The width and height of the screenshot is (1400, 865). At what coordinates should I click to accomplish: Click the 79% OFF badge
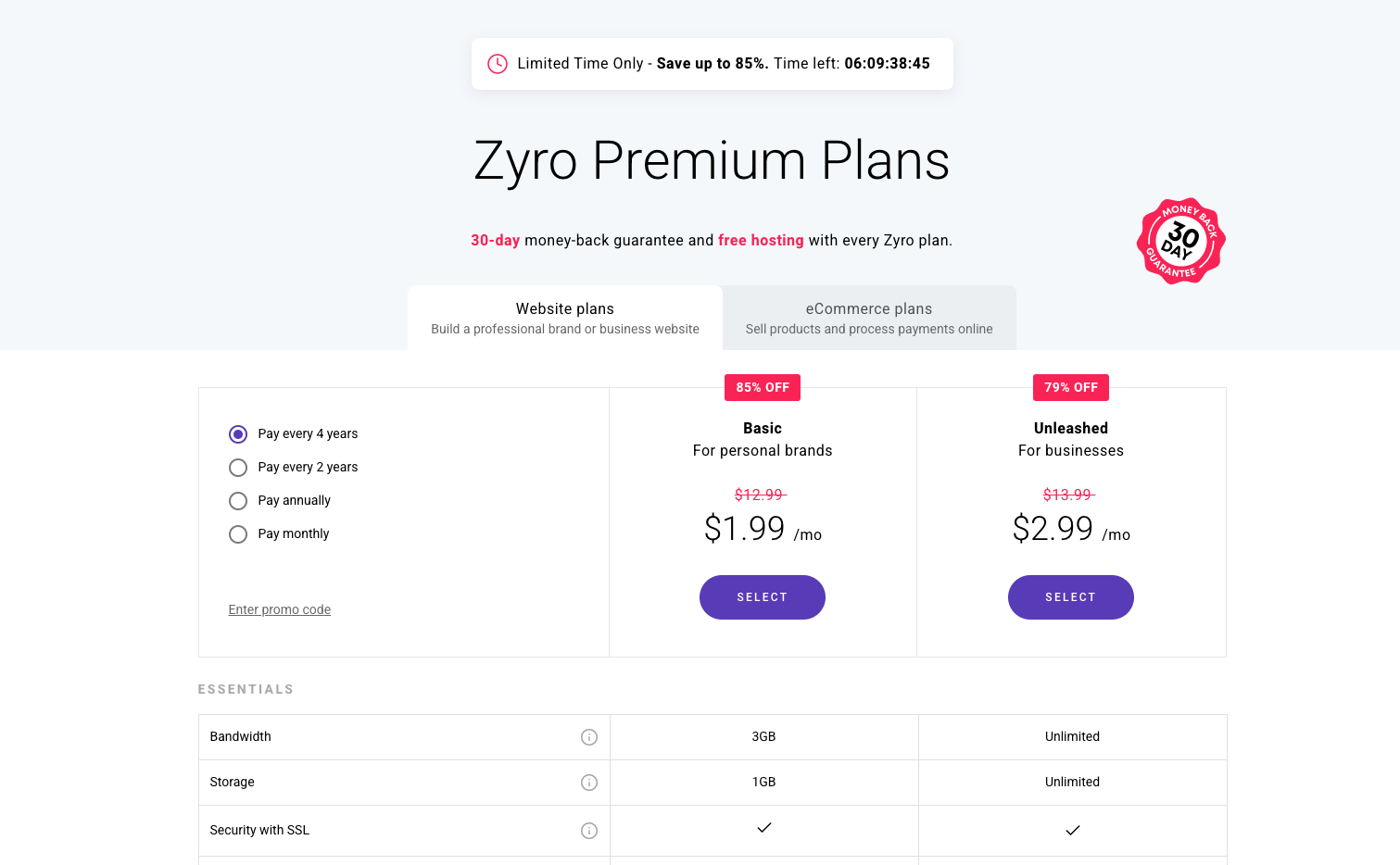1071,387
